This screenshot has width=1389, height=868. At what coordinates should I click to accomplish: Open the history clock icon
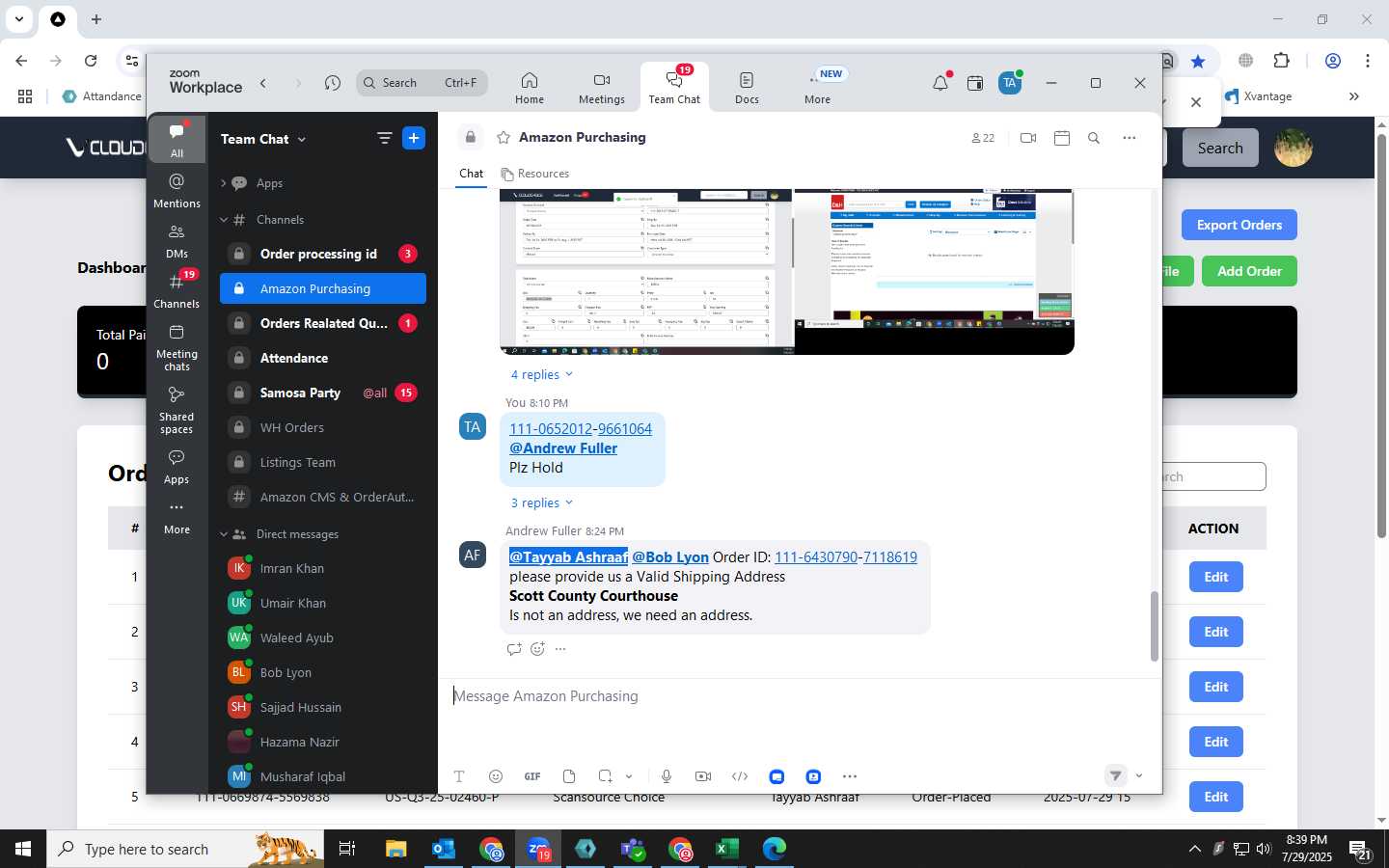click(x=333, y=83)
